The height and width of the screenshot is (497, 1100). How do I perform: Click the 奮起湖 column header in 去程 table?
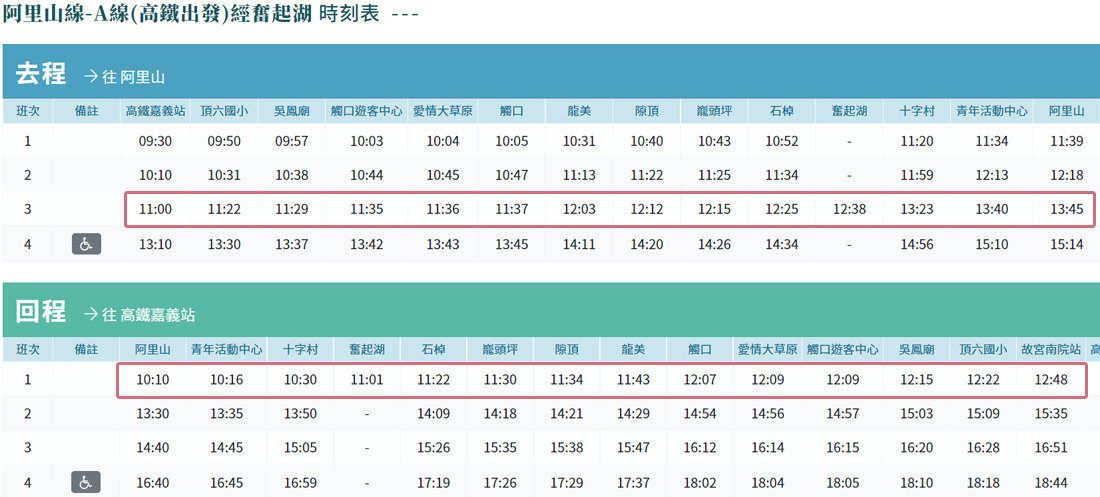click(849, 111)
